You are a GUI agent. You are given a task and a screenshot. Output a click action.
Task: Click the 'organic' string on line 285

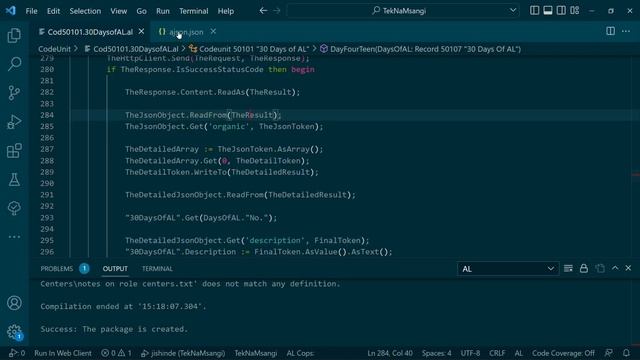tap(228, 127)
